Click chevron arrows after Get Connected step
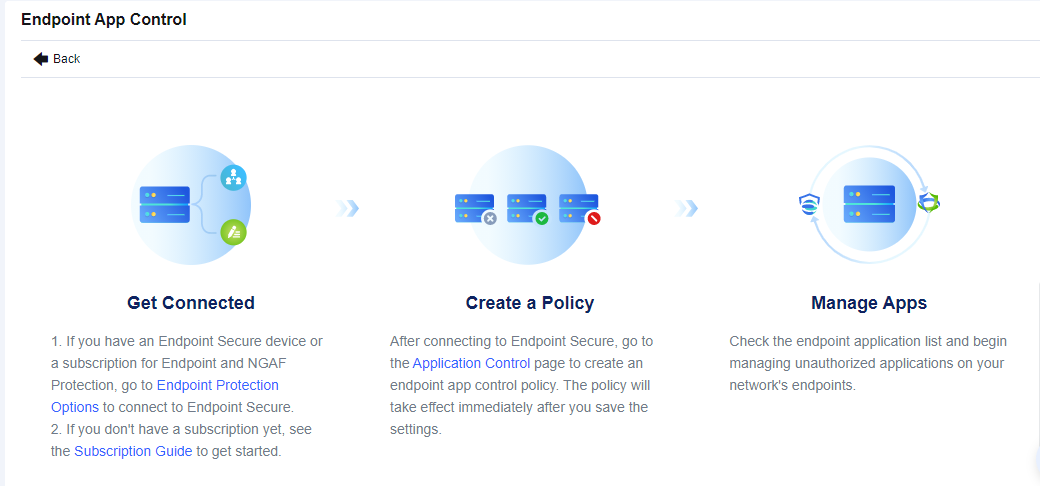 [347, 208]
